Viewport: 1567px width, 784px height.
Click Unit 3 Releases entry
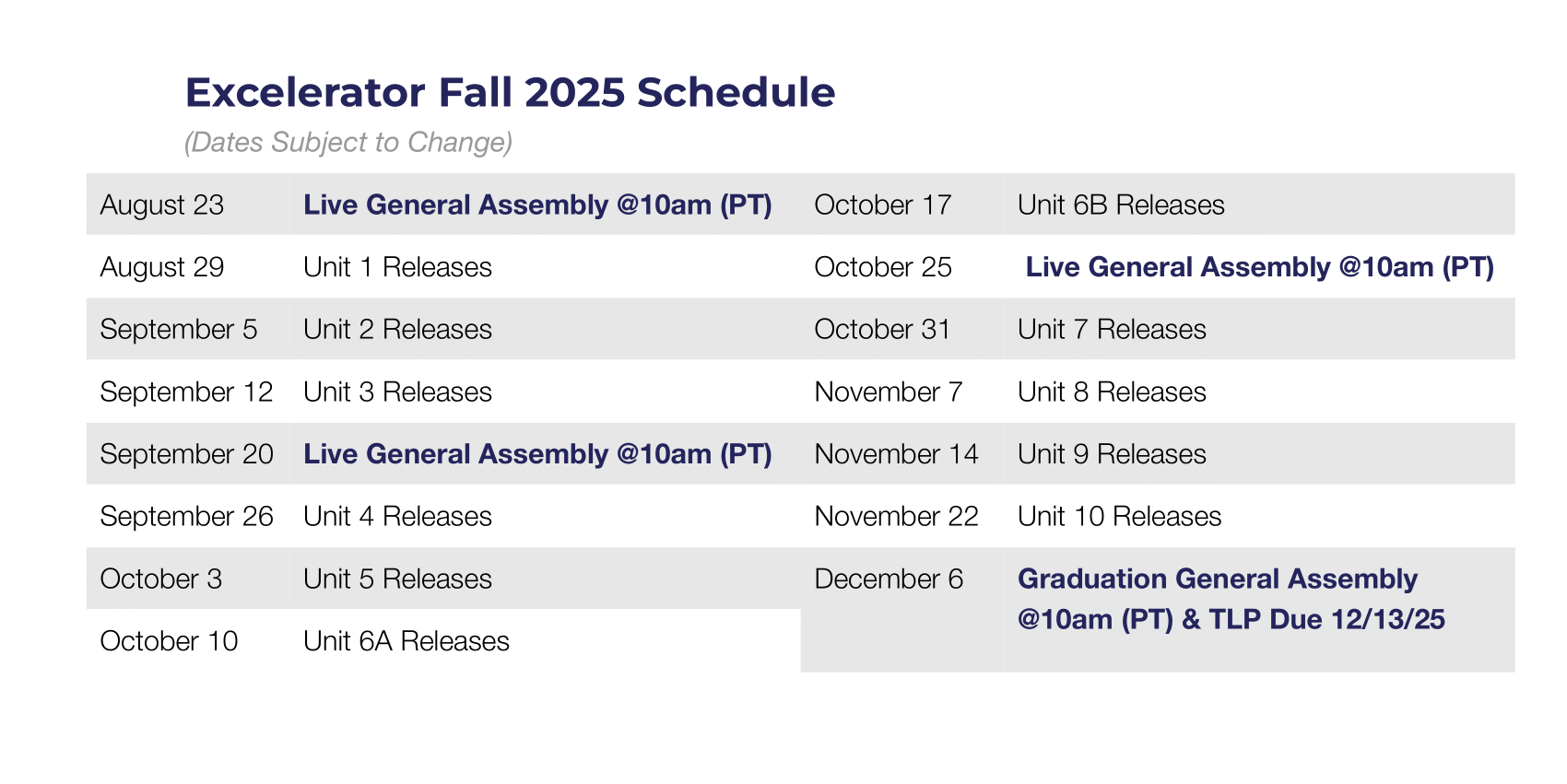tap(397, 392)
